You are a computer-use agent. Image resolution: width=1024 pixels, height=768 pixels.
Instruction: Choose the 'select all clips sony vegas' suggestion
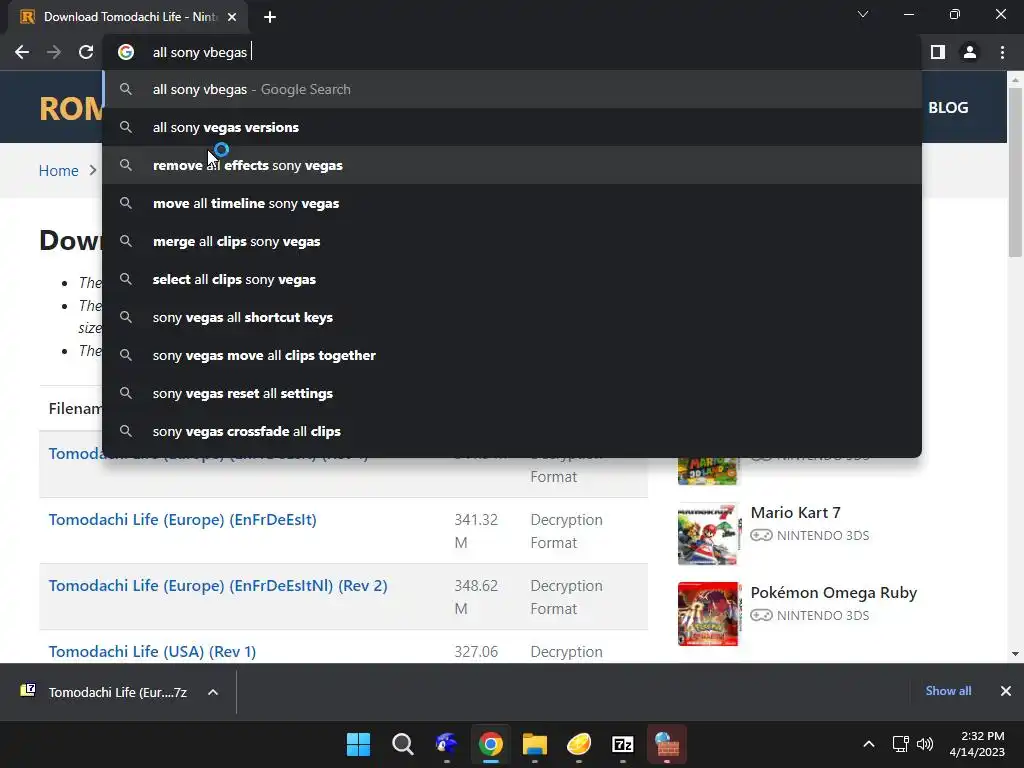point(512,279)
